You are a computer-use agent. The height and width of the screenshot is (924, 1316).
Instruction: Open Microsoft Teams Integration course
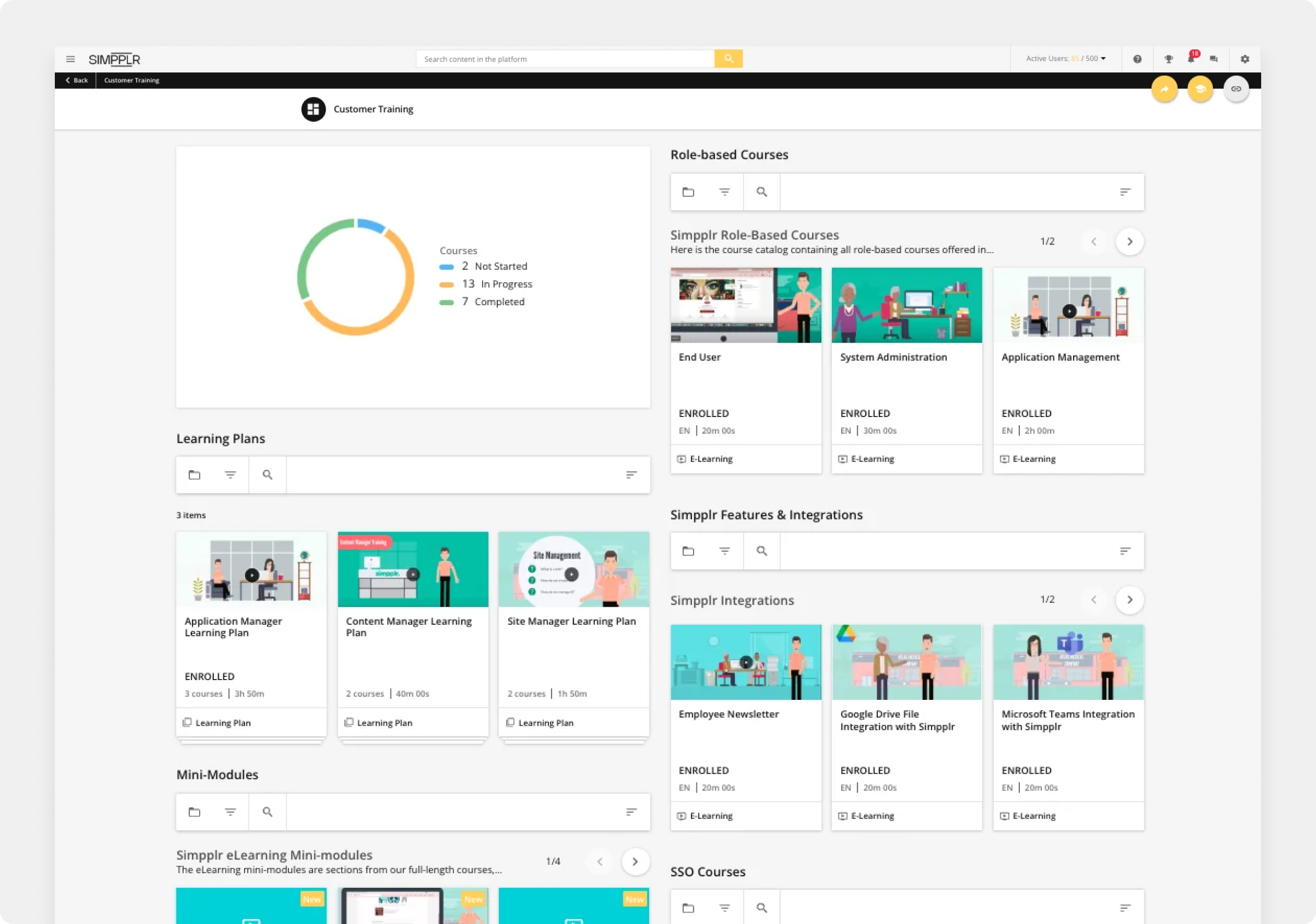coord(1068,727)
